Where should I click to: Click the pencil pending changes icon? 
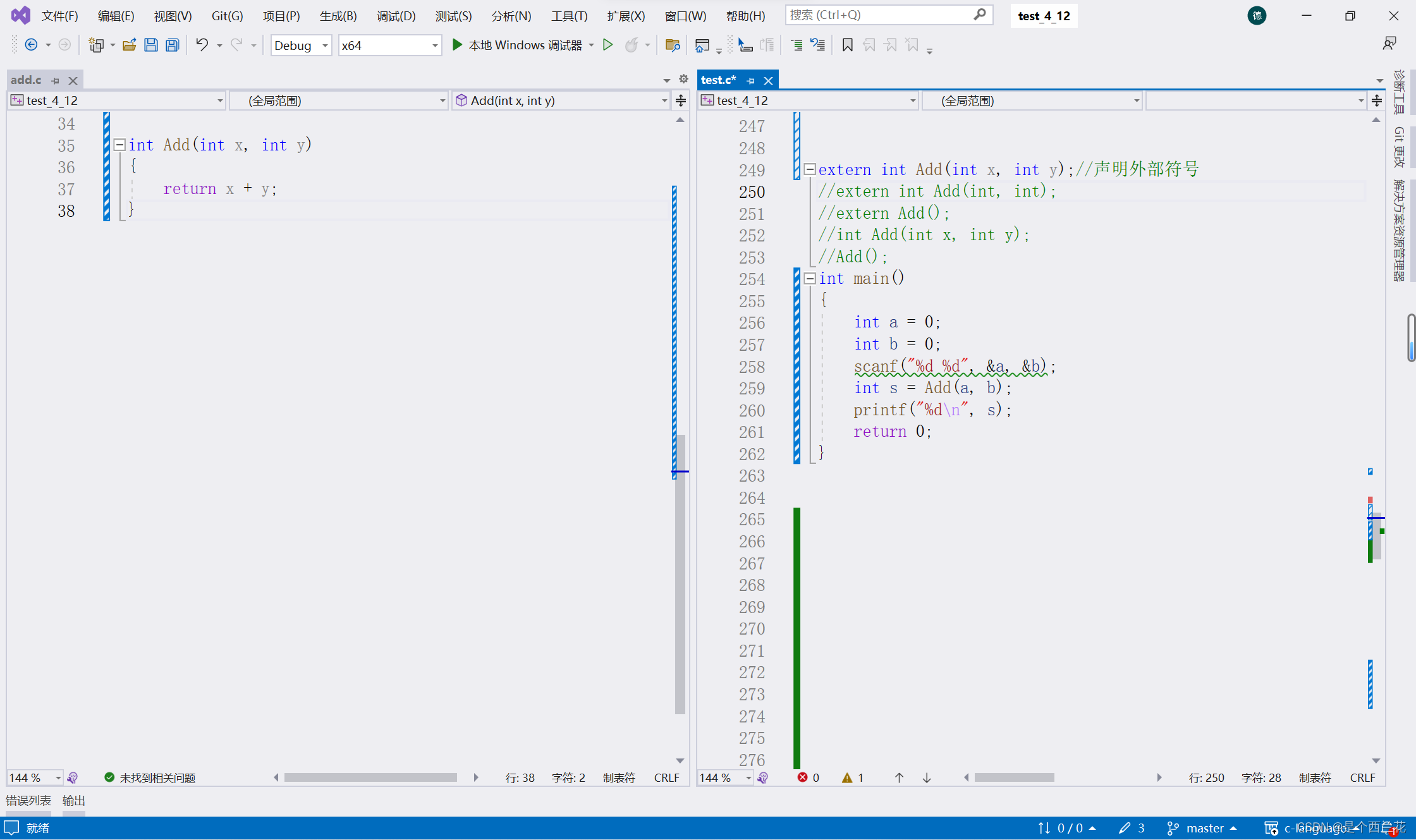[1124, 828]
